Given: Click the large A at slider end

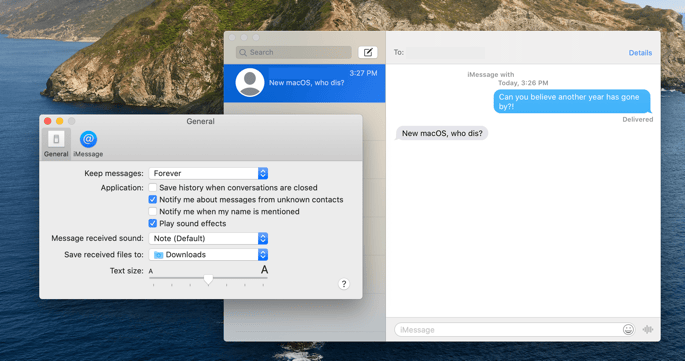Looking at the screenshot, I should pos(264,270).
